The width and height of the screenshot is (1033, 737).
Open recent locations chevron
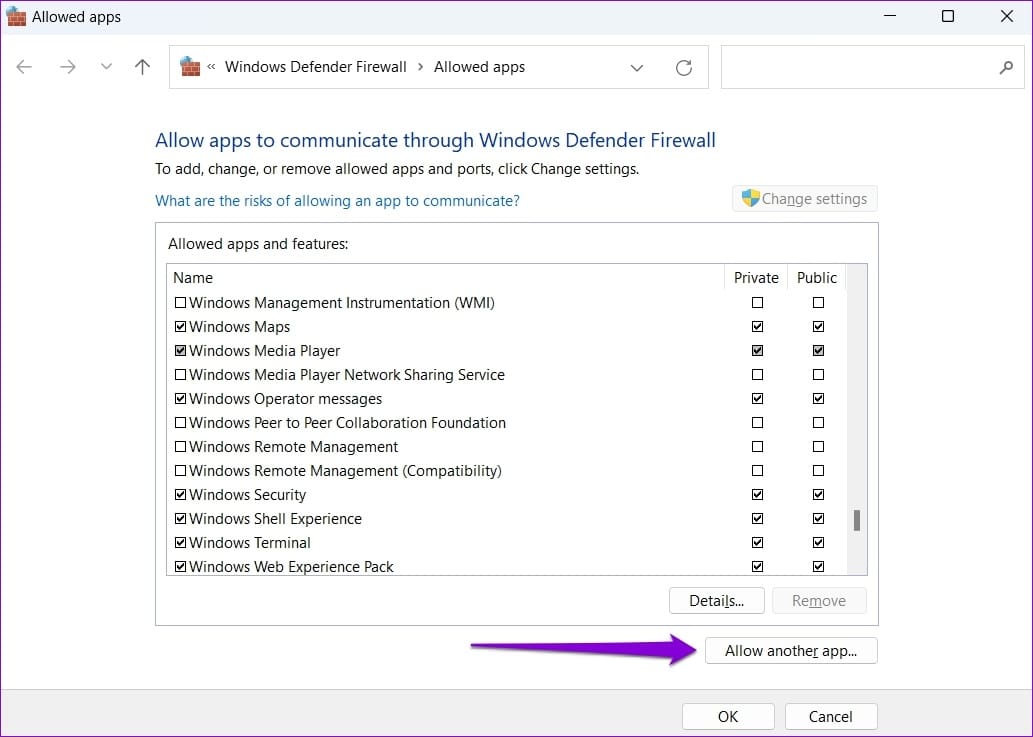106,67
